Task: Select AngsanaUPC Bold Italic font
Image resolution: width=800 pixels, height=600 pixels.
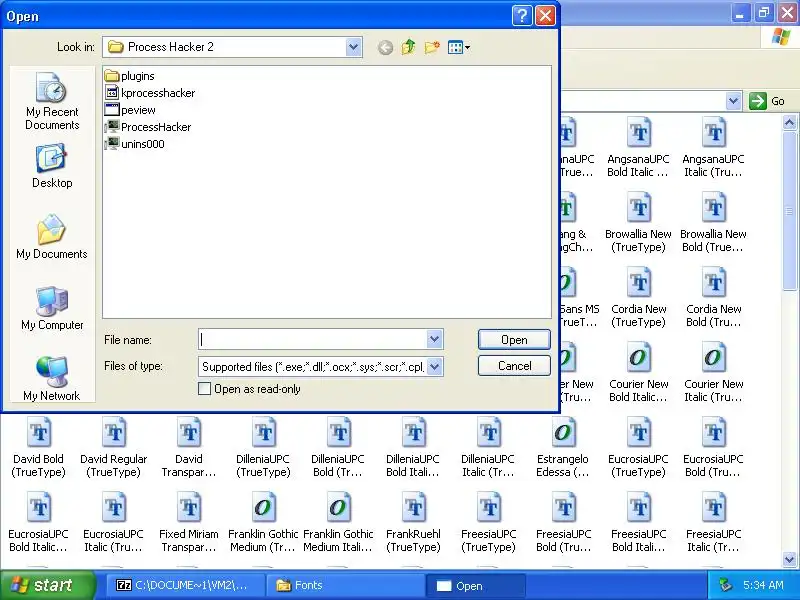Action: coord(638,147)
